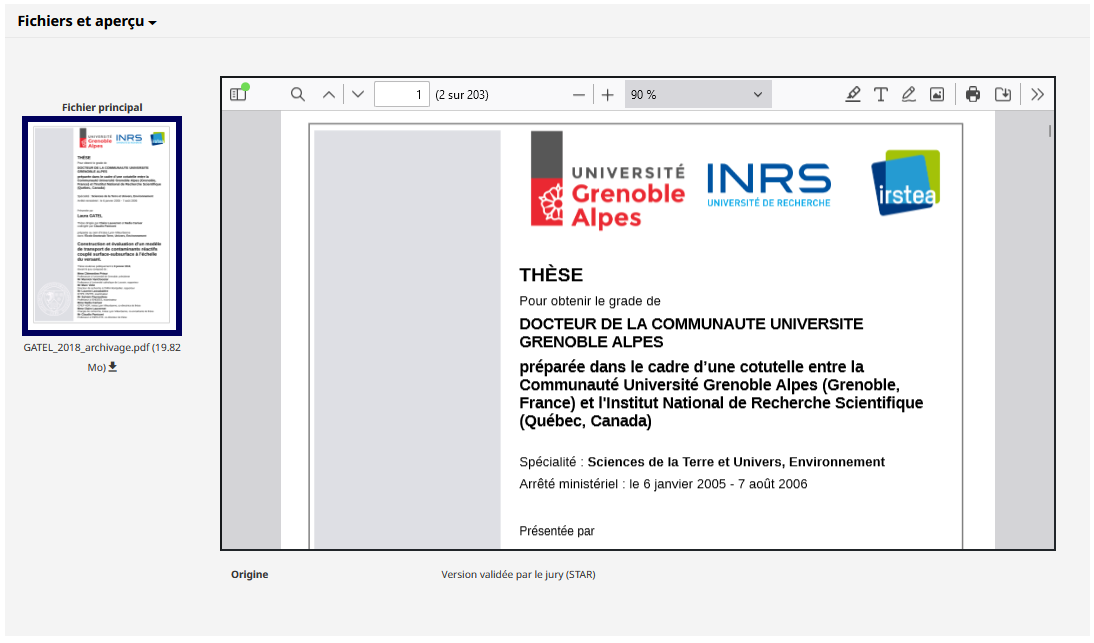The width and height of the screenshot is (1094, 643).
Task: Zoom out with the minus button
Action: click(x=578, y=94)
